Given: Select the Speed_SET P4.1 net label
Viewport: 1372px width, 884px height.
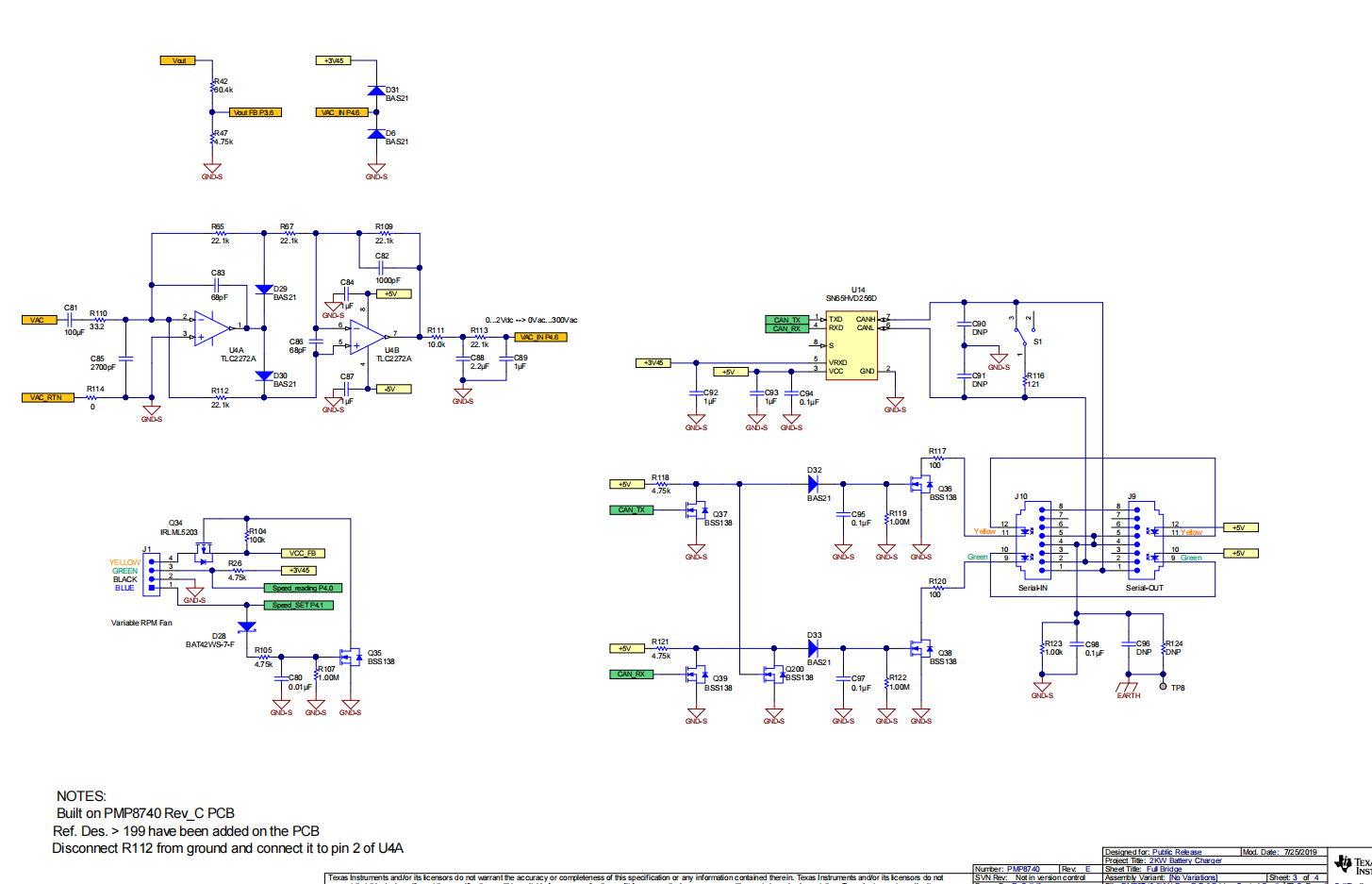Looking at the screenshot, I should [298, 605].
